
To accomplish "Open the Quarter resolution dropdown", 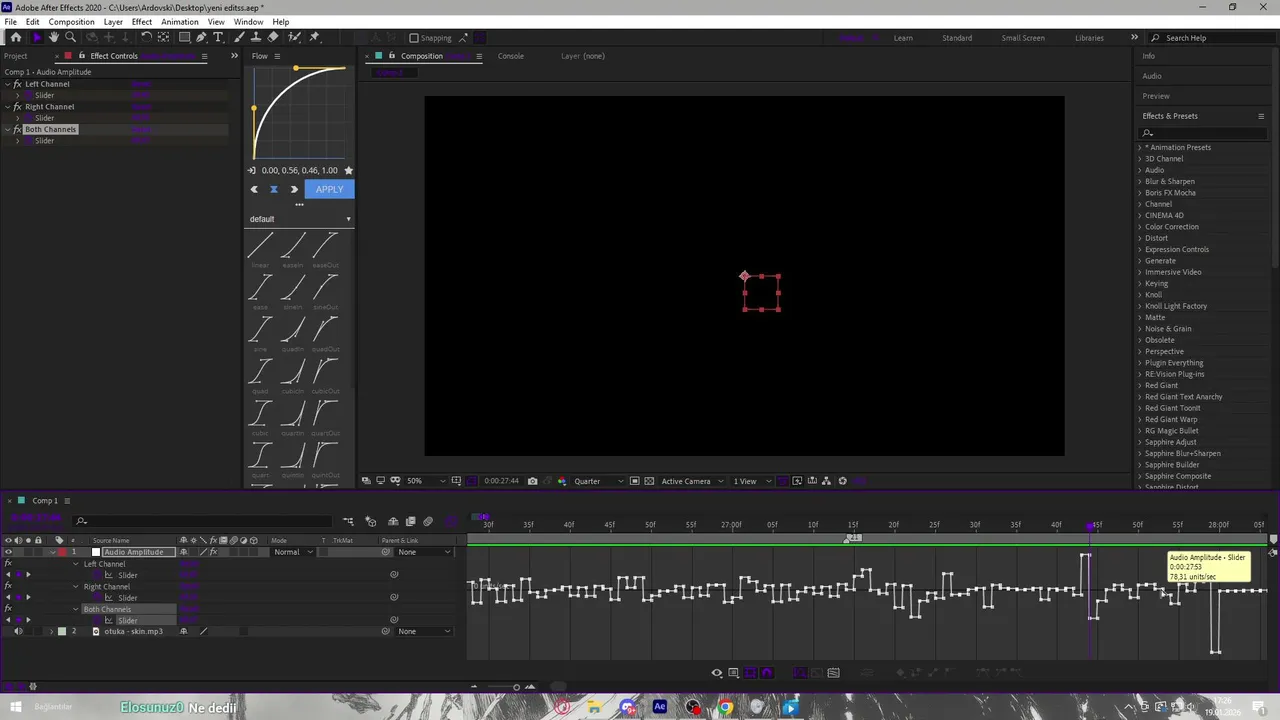I will pyautogui.click(x=599, y=481).
